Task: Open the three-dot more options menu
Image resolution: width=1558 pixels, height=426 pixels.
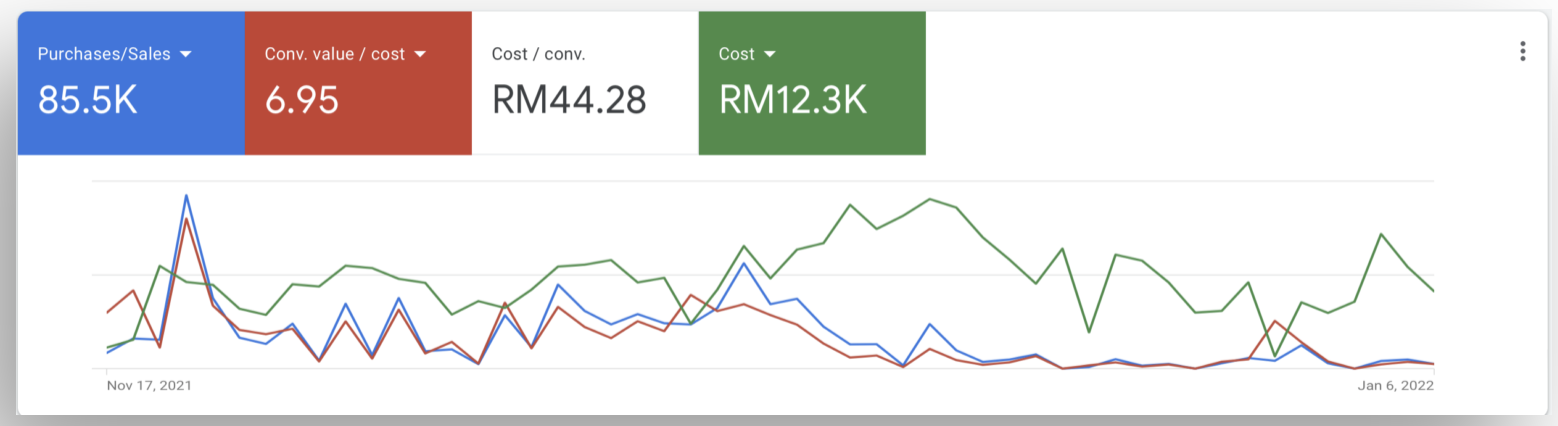Action: pyautogui.click(x=1522, y=52)
